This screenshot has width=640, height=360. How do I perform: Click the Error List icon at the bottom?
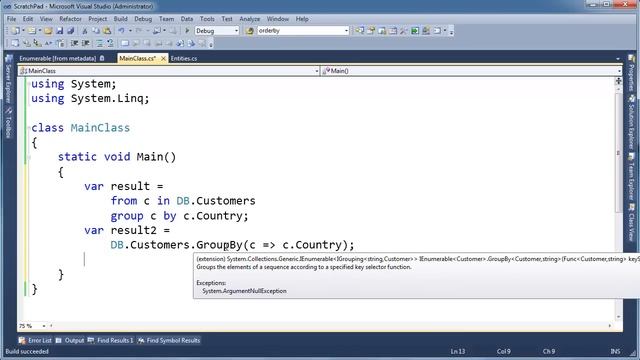(x=22, y=340)
